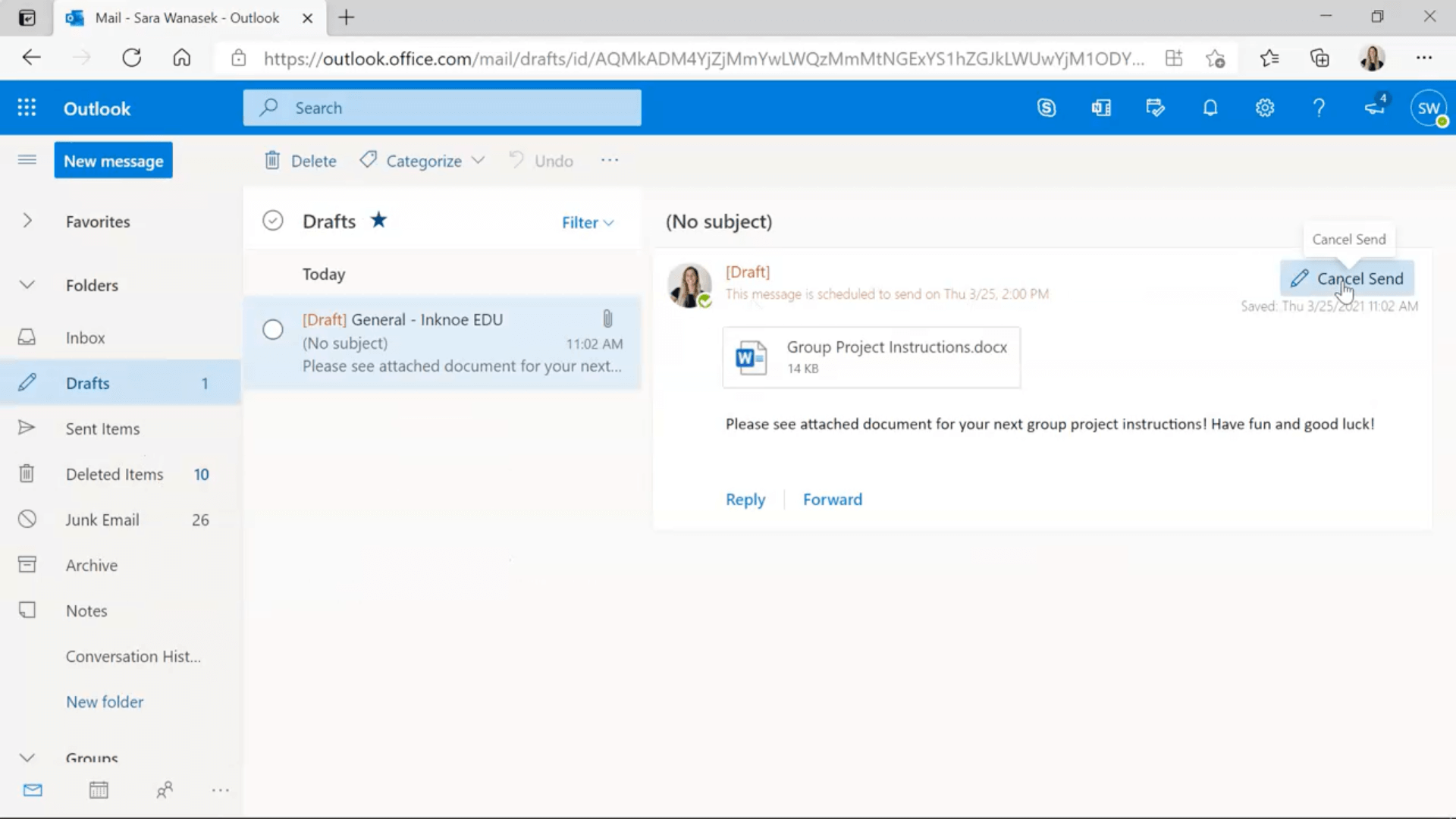Click the Calendar app icon in taskbar
Screen dimensions: 1456x819
(98, 790)
